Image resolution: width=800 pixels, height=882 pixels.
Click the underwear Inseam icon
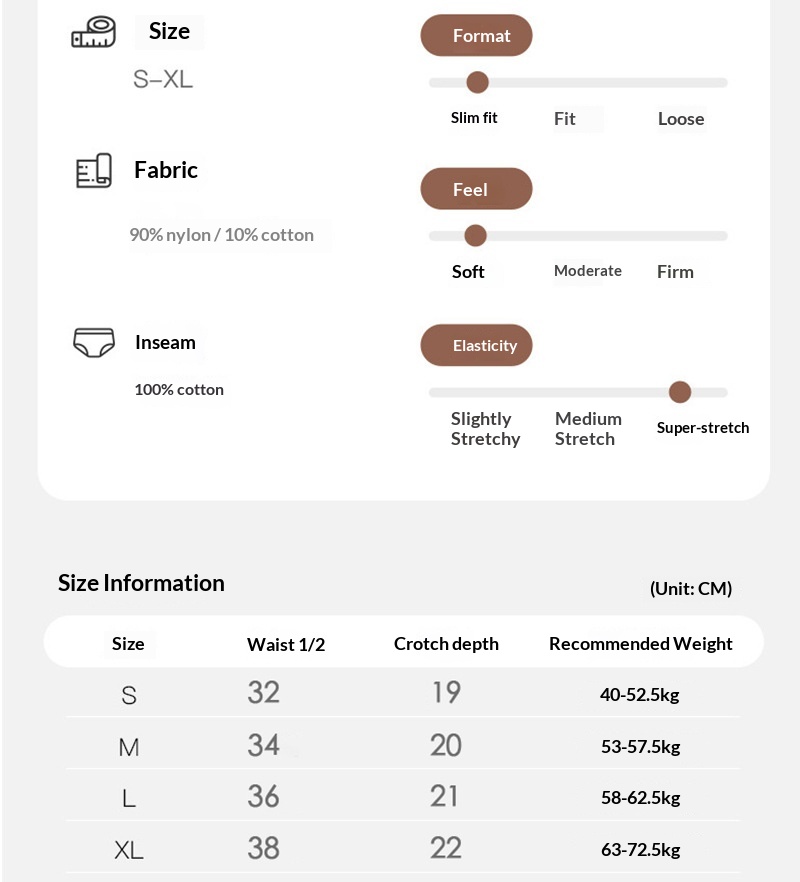coord(94,343)
